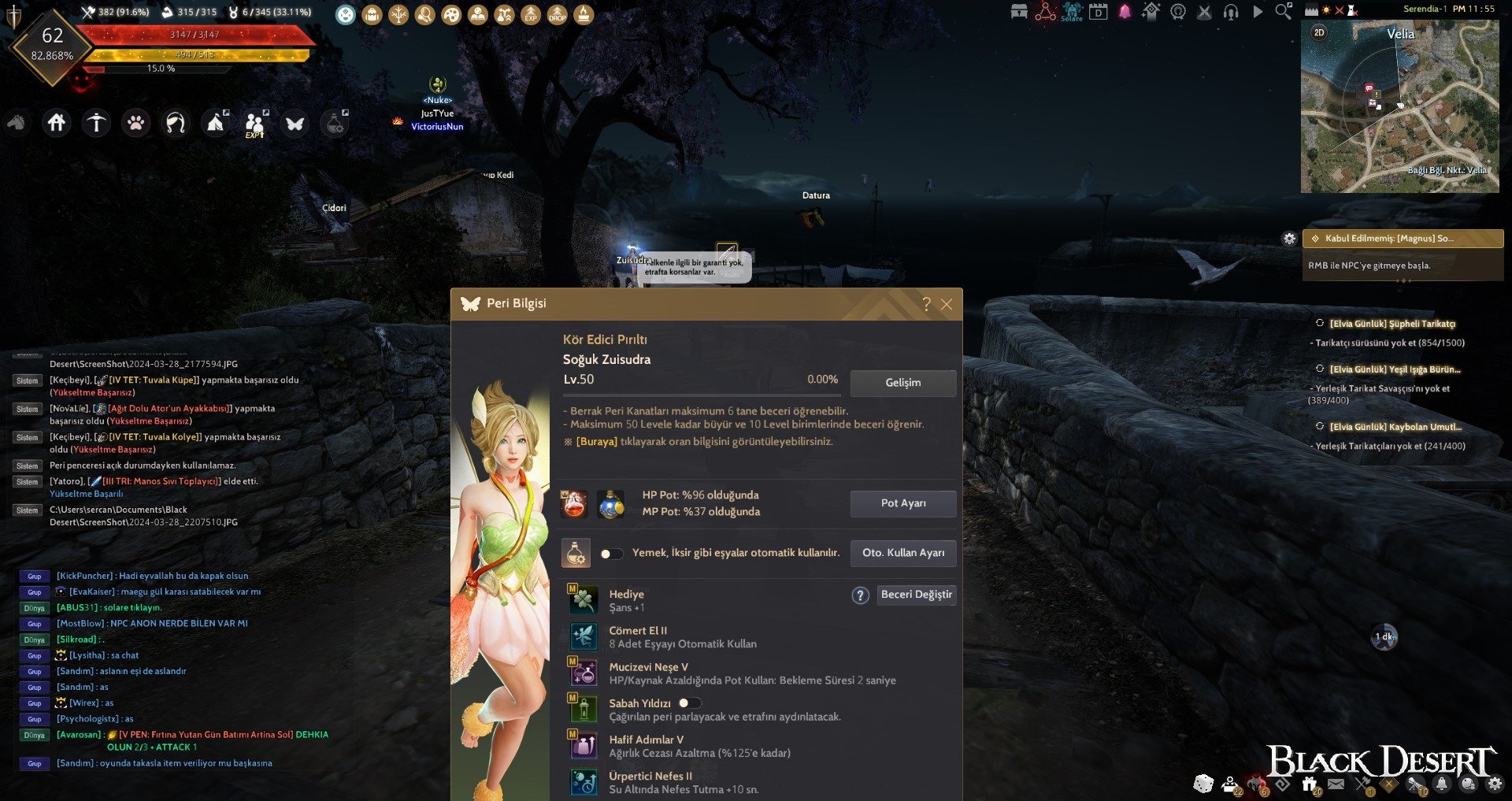Open Oto. Kullan Ayarı settings
1512x801 pixels.
pyautogui.click(x=903, y=553)
